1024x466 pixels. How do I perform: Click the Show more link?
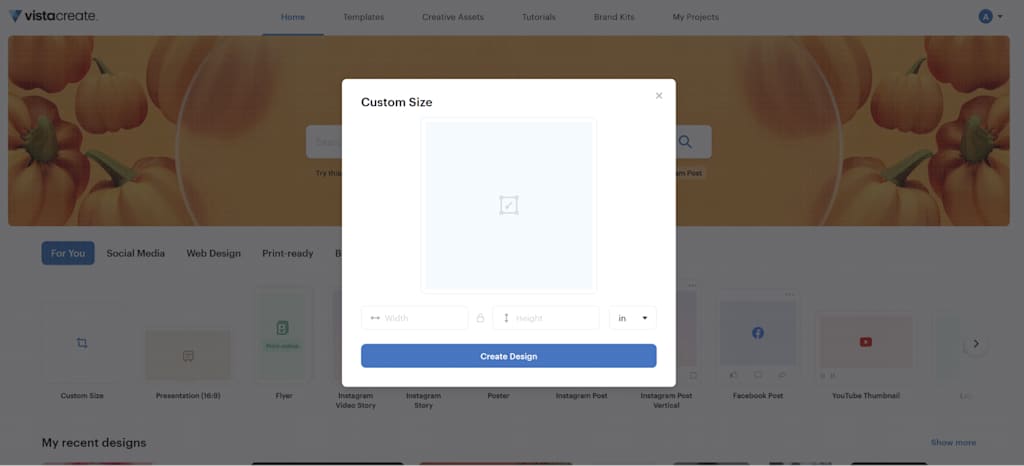[953, 443]
